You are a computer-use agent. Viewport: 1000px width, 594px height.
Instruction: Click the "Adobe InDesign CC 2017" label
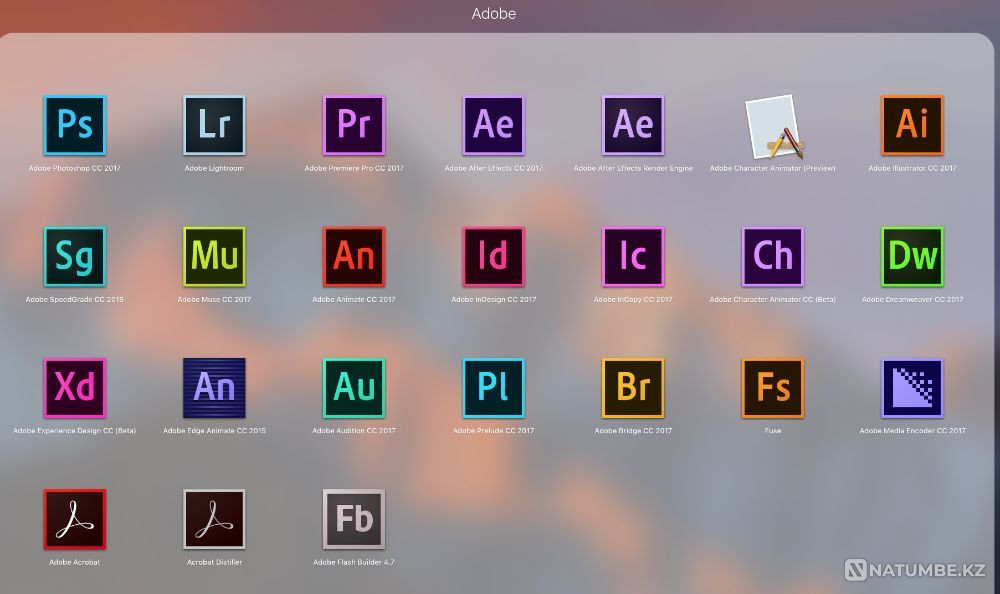tap(494, 299)
